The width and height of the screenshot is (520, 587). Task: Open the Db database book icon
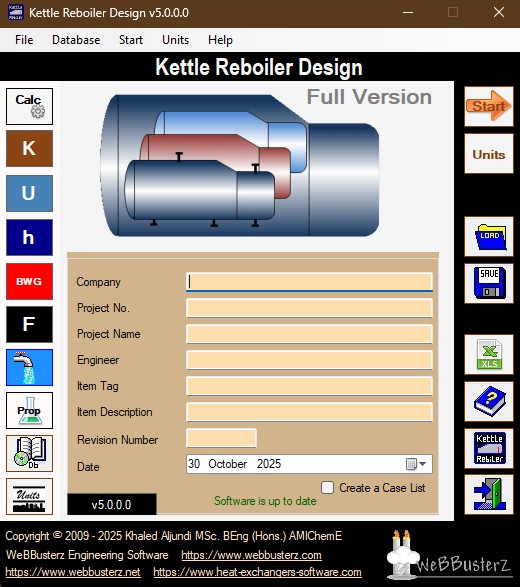29,453
